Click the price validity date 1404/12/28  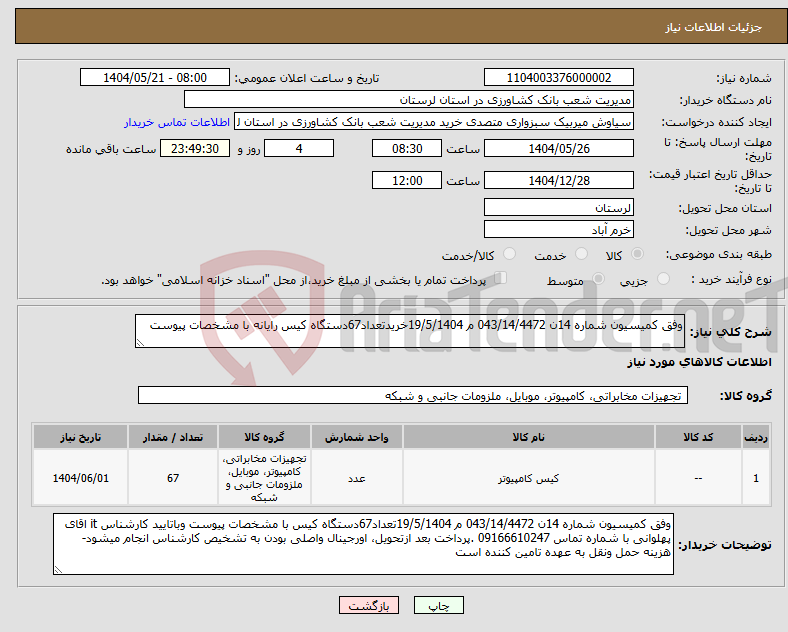click(x=559, y=180)
